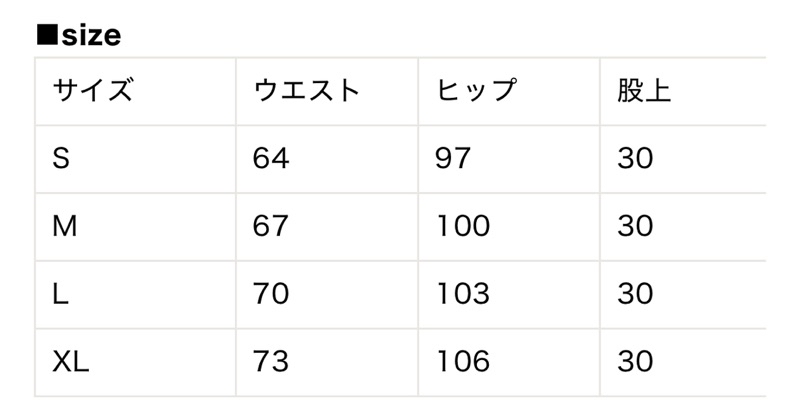Screen dimensions: 800x418
Task: Select the サイズ column header
Action: click(93, 90)
